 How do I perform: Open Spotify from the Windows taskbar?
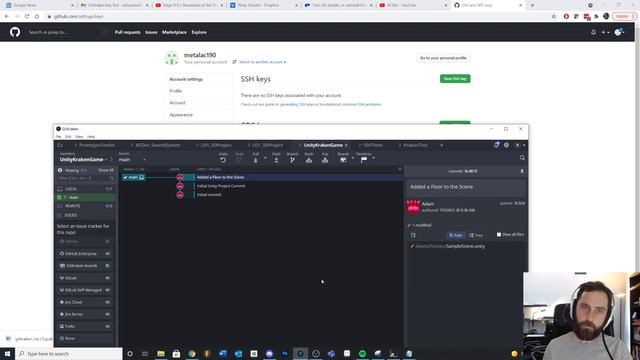(362, 353)
